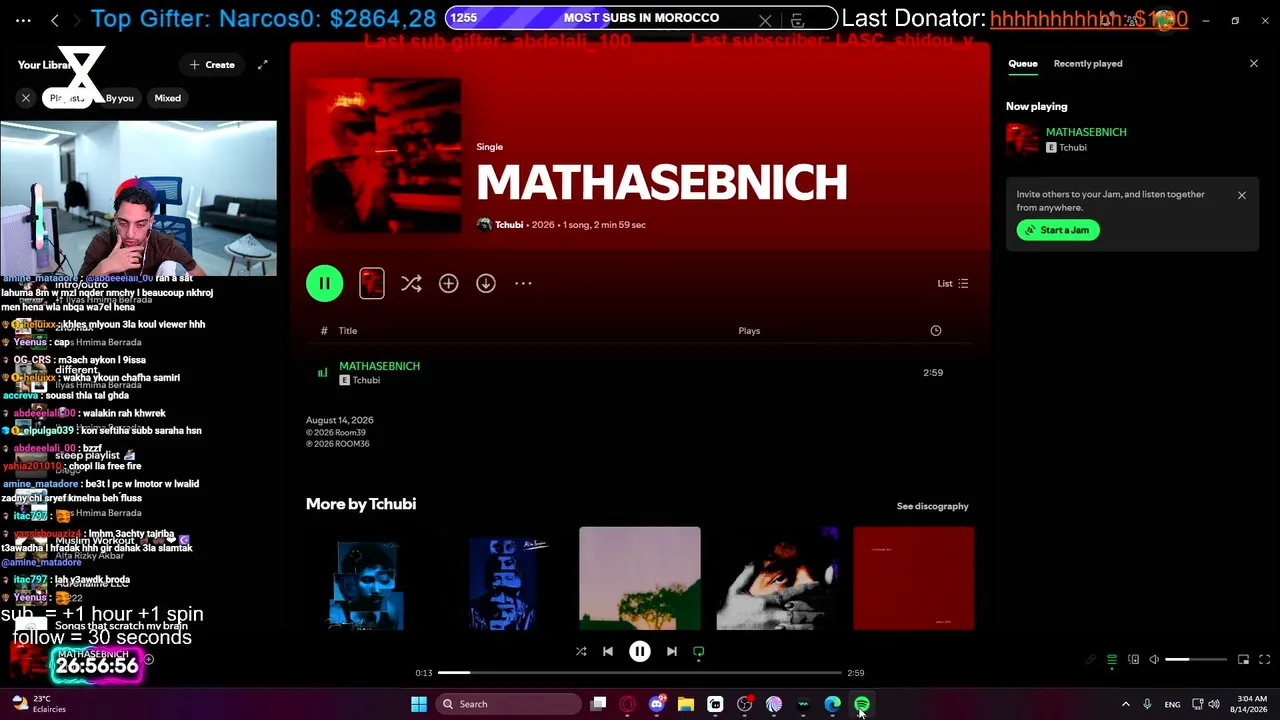1280x720 pixels.
Task: Click the small album preview next to pause
Action: (x=372, y=284)
